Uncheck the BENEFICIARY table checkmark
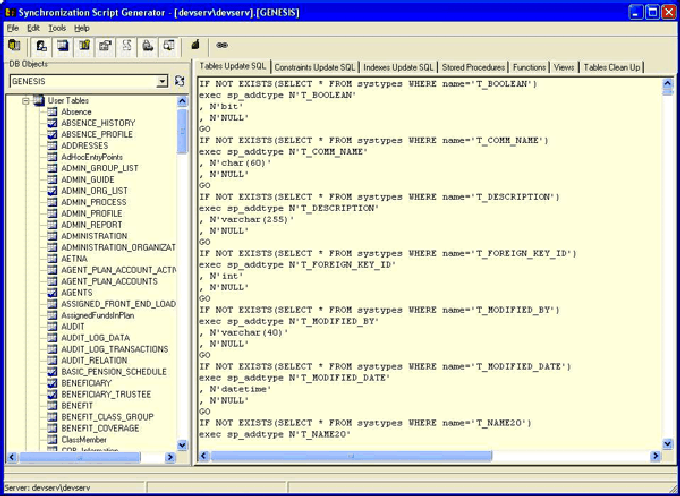Viewport: 680px width, 496px height. [x=52, y=383]
